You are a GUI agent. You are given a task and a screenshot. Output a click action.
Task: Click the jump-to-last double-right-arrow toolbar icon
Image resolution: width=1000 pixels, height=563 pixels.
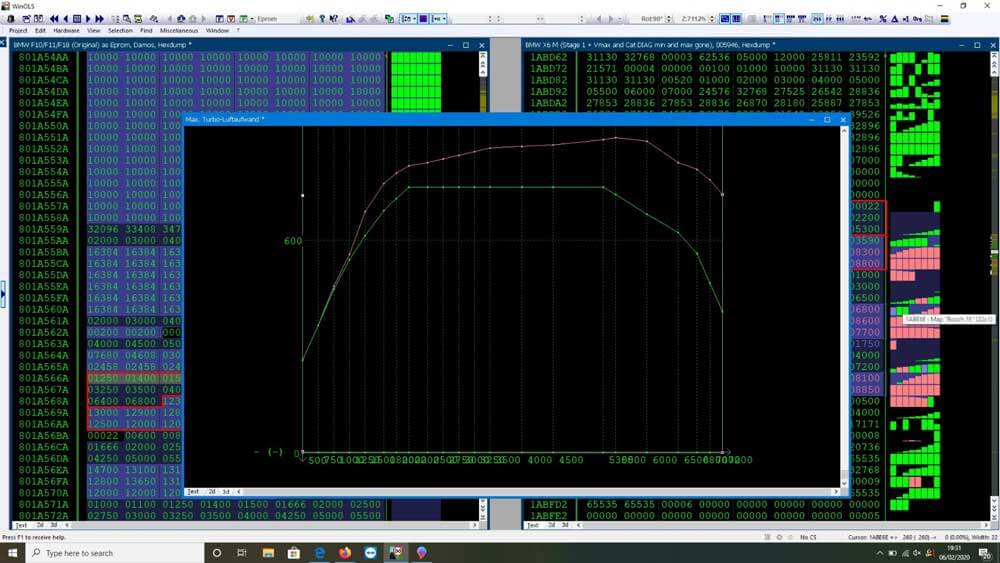(x=99, y=19)
